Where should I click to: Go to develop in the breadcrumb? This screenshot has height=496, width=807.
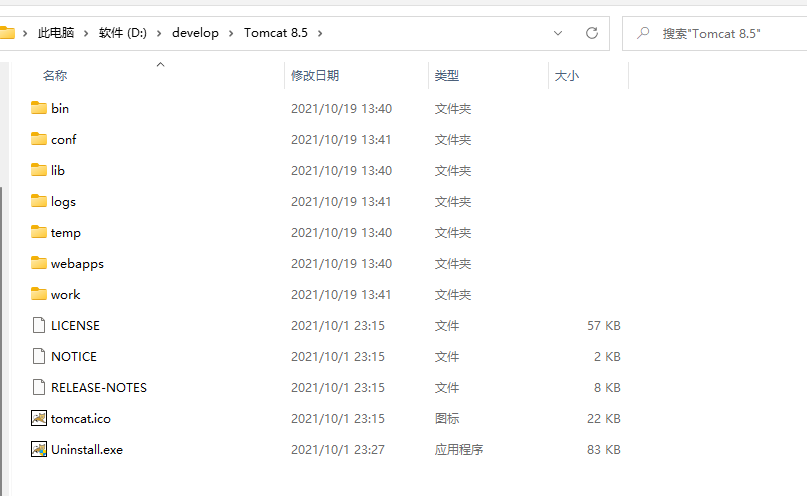pyautogui.click(x=195, y=33)
